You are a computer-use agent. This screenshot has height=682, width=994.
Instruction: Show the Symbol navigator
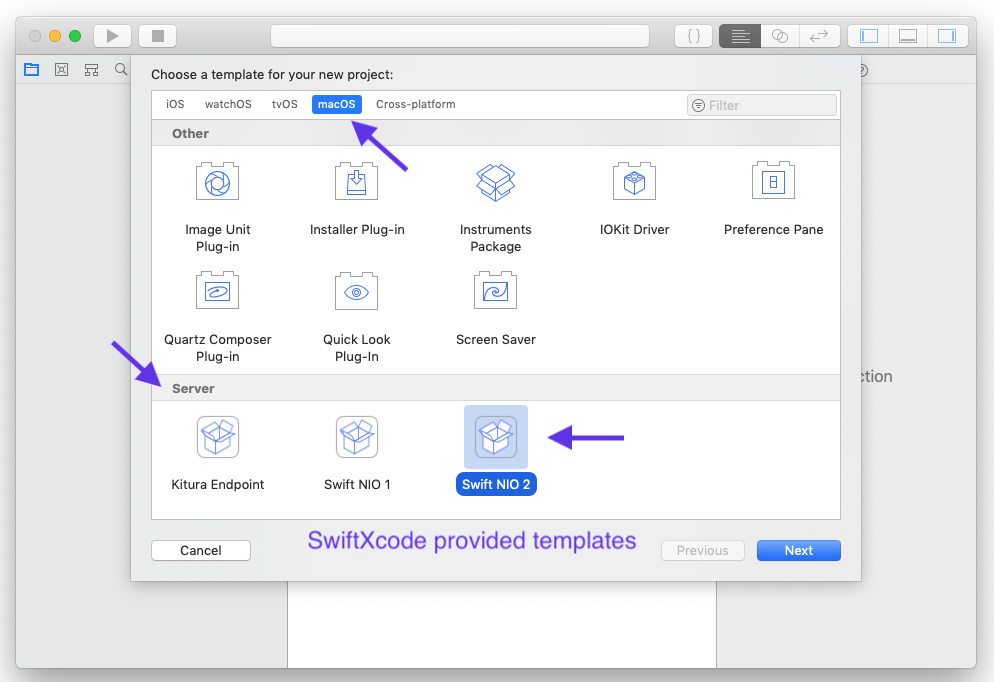pyautogui.click(x=91, y=70)
